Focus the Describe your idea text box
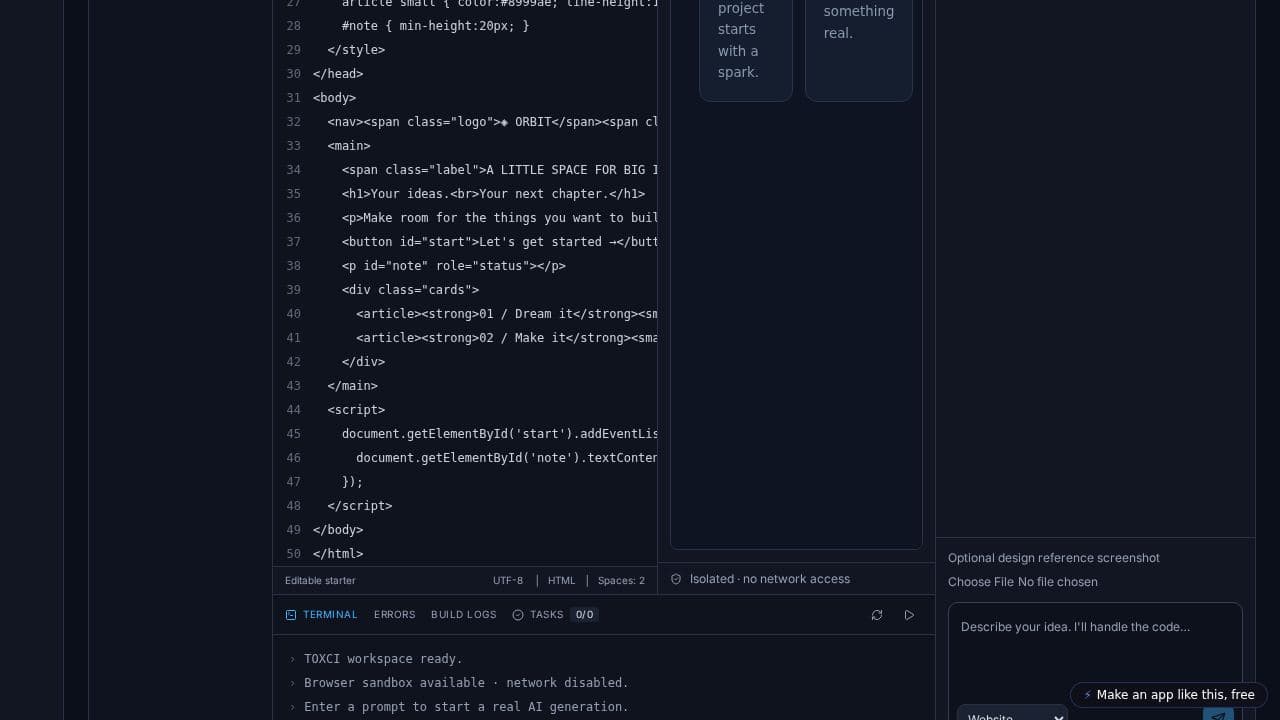The height and width of the screenshot is (720, 1280). click(x=1095, y=650)
